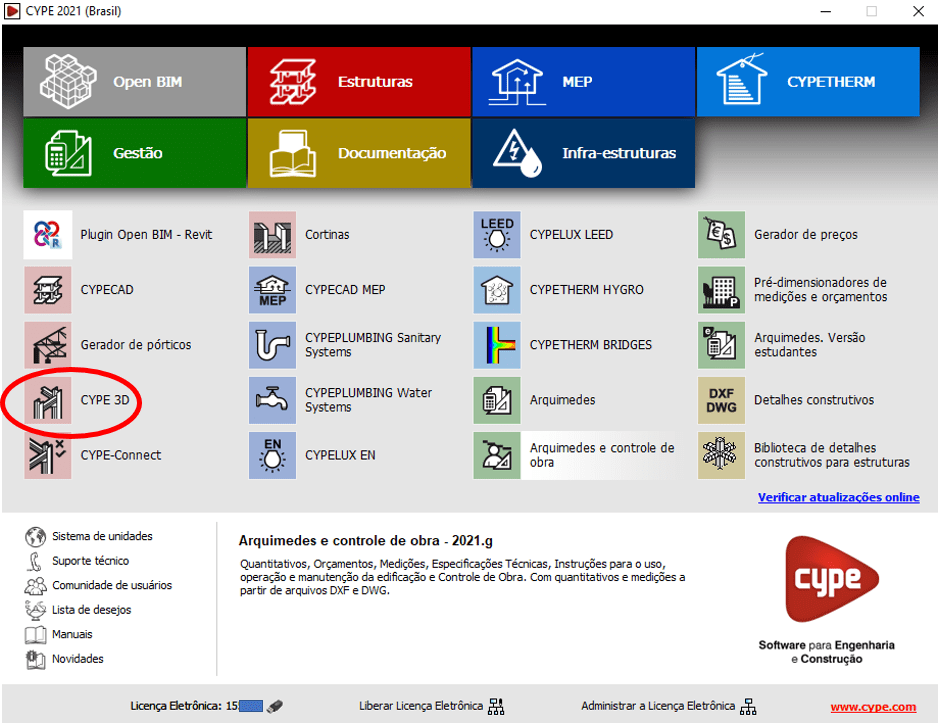Launch Plugin Open BIM - Revit icon
Viewport: 939px width, 725px height.
(x=48, y=235)
